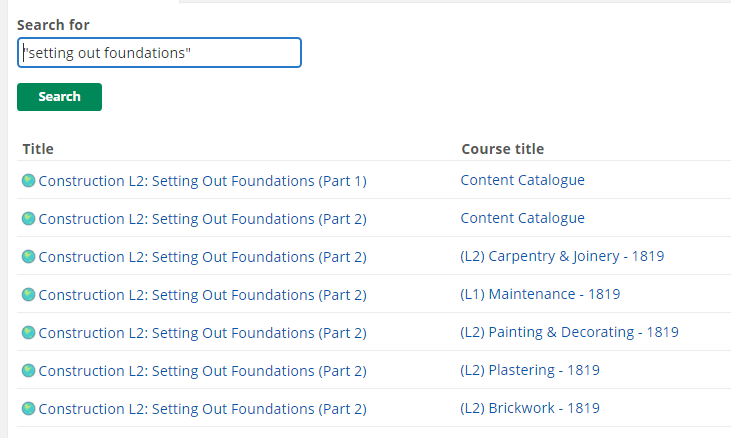Navigate to (L2) Brickwork - 1819 course
This screenshot has height=438, width=731.
point(530,409)
